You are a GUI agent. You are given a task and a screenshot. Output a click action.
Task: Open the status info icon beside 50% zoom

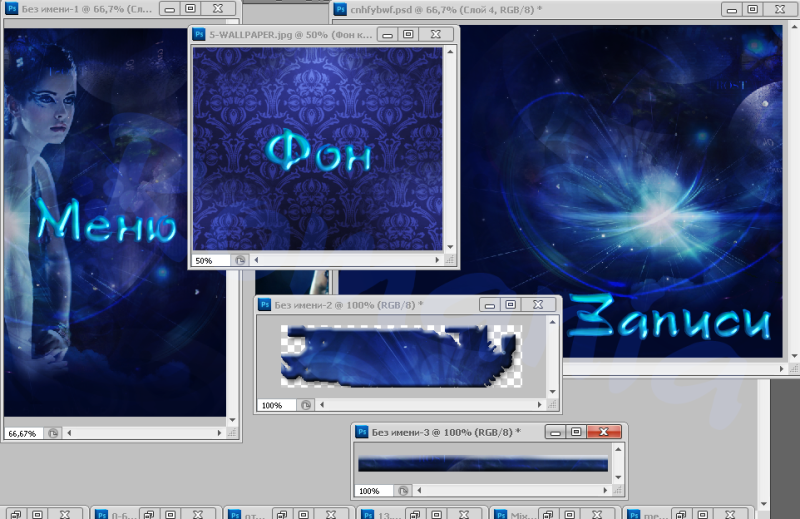point(240,260)
